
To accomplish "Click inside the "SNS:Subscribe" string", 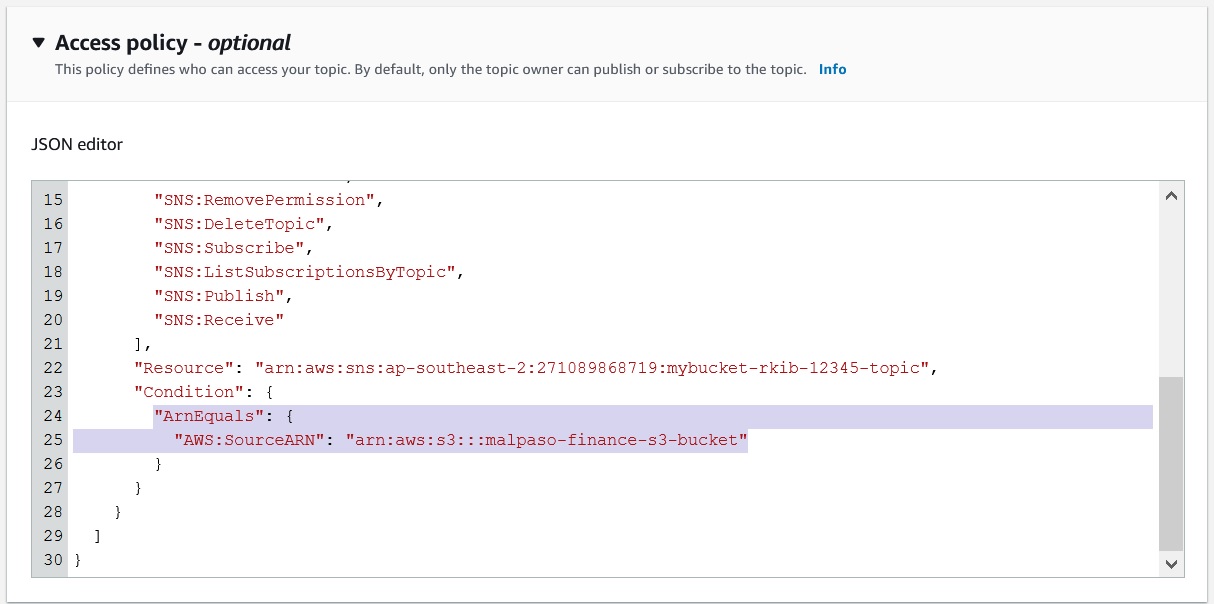I will pyautogui.click(x=230, y=248).
